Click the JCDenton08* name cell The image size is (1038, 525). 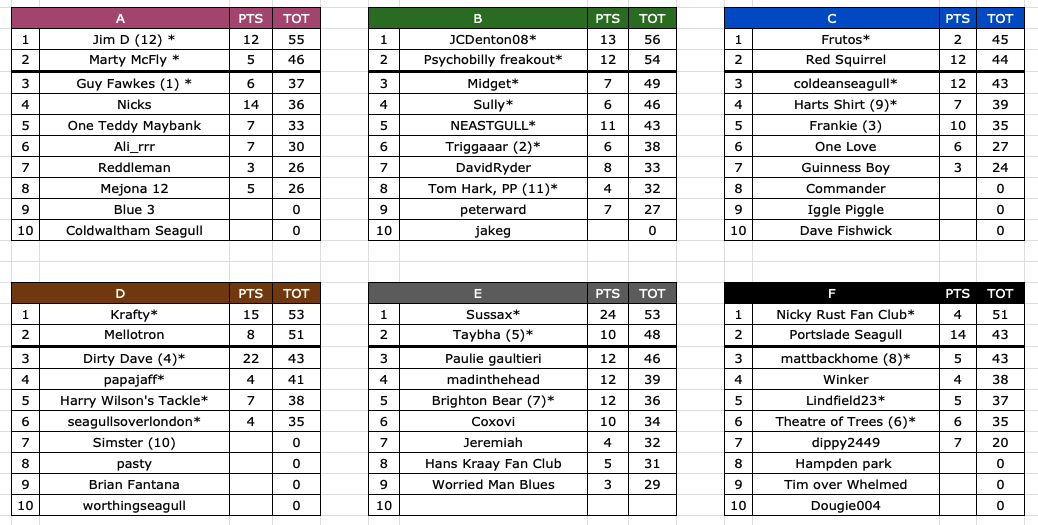pyautogui.click(x=493, y=39)
